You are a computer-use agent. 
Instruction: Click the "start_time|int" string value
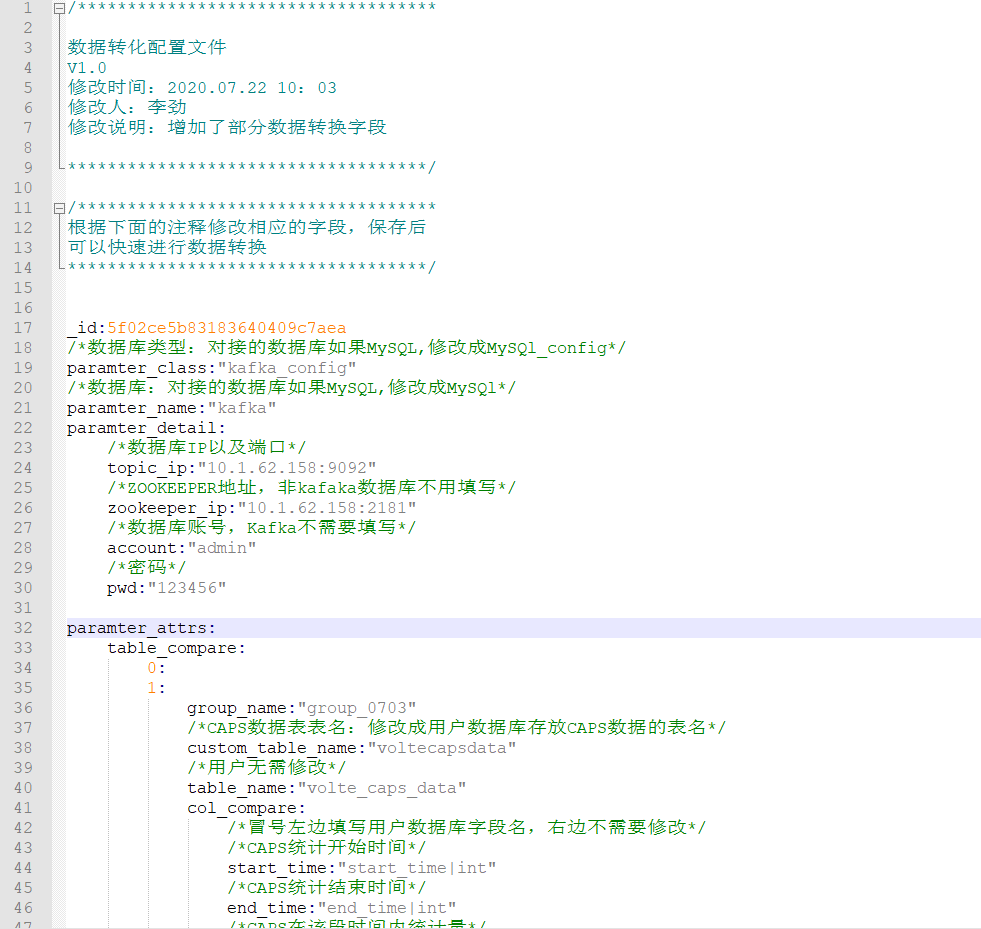point(417,868)
